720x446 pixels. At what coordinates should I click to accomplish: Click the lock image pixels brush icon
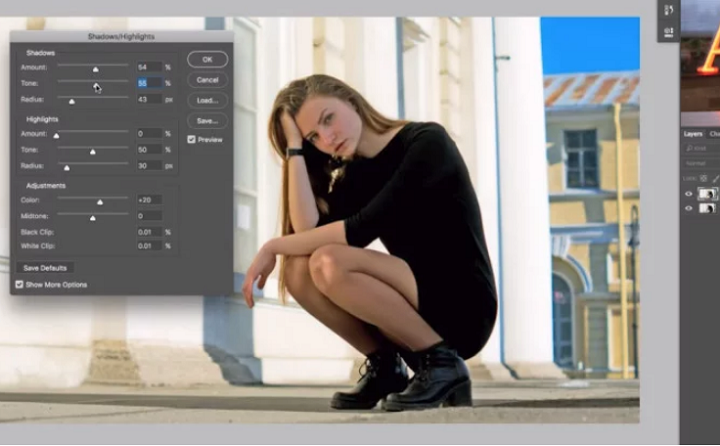[715, 178]
